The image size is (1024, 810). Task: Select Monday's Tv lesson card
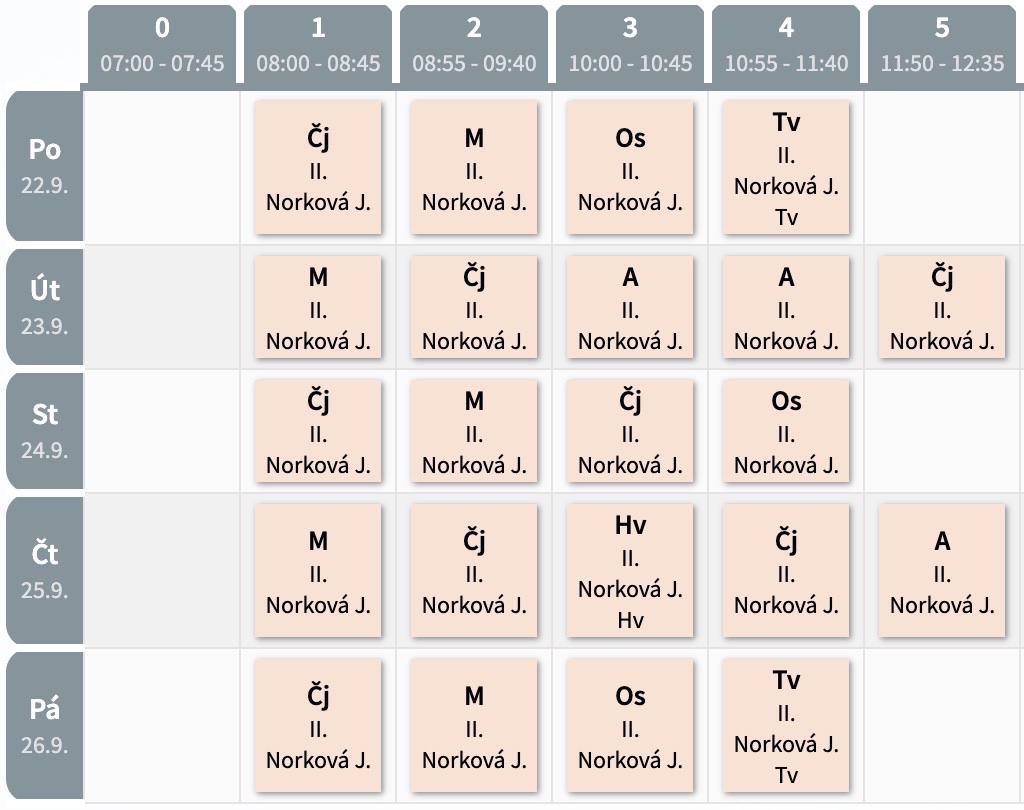tap(786, 167)
